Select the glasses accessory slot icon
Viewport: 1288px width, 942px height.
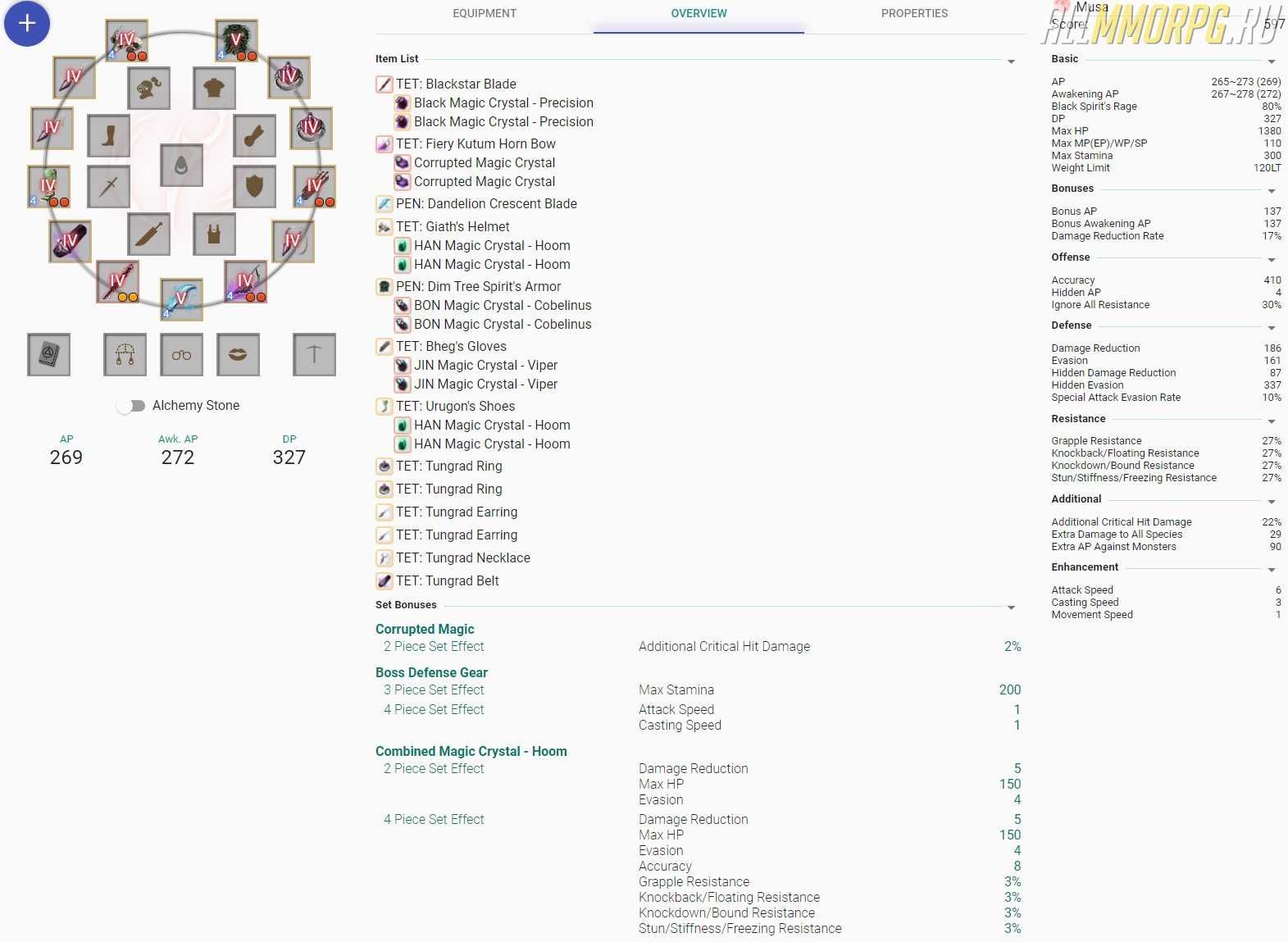click(181, 355)
